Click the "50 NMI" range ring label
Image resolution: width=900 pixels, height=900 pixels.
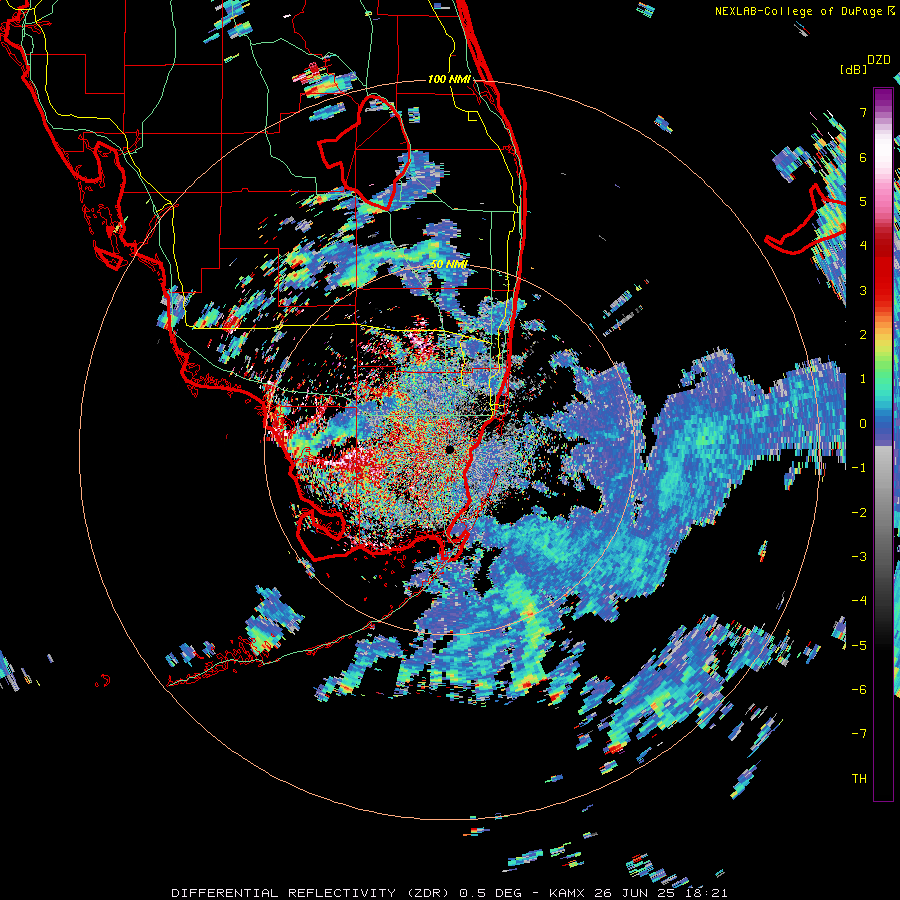click(x=449, y=264)
